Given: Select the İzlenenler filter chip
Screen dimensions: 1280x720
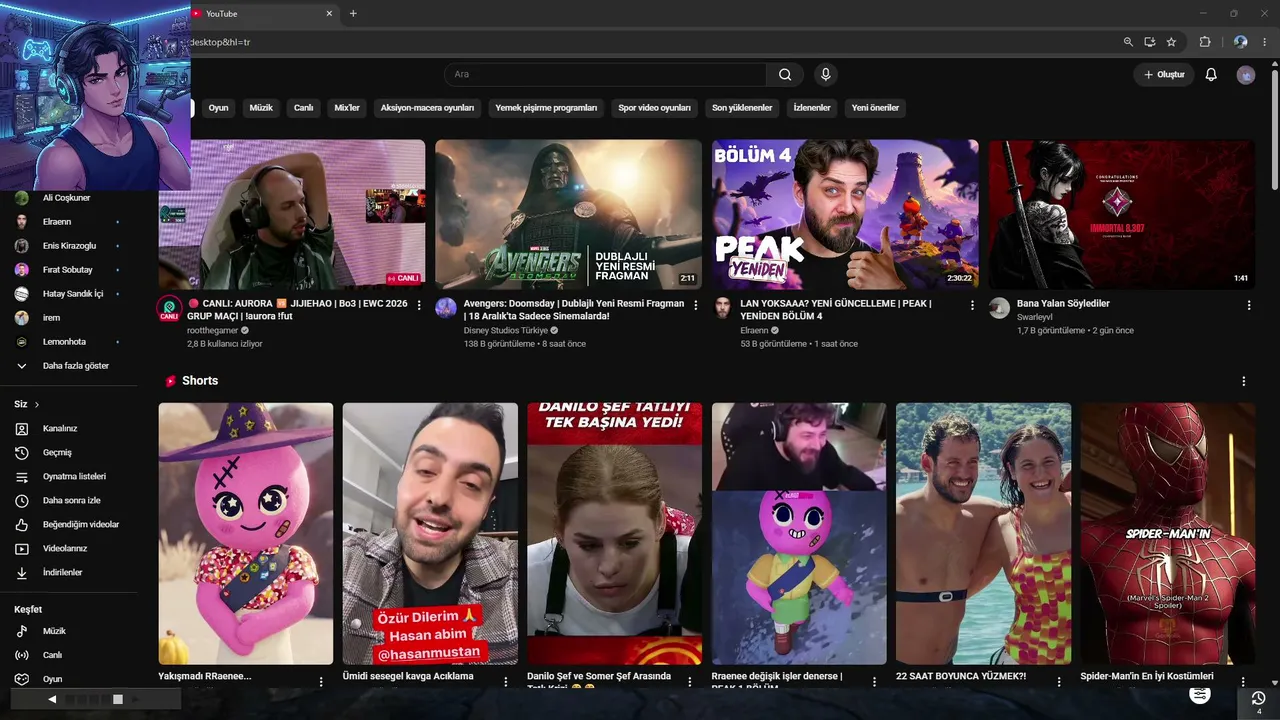Looking at the screenshot, I should (812, 108).
